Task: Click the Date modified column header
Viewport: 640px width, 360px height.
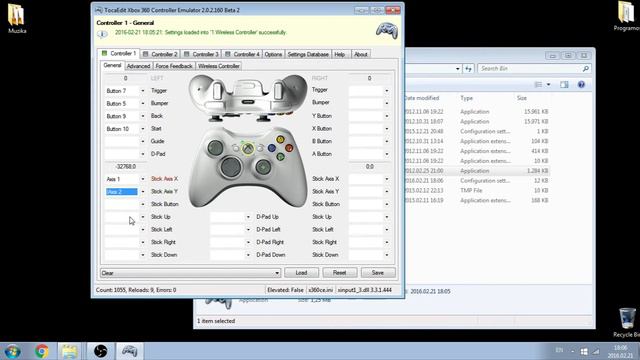Action: click(422, 98)
